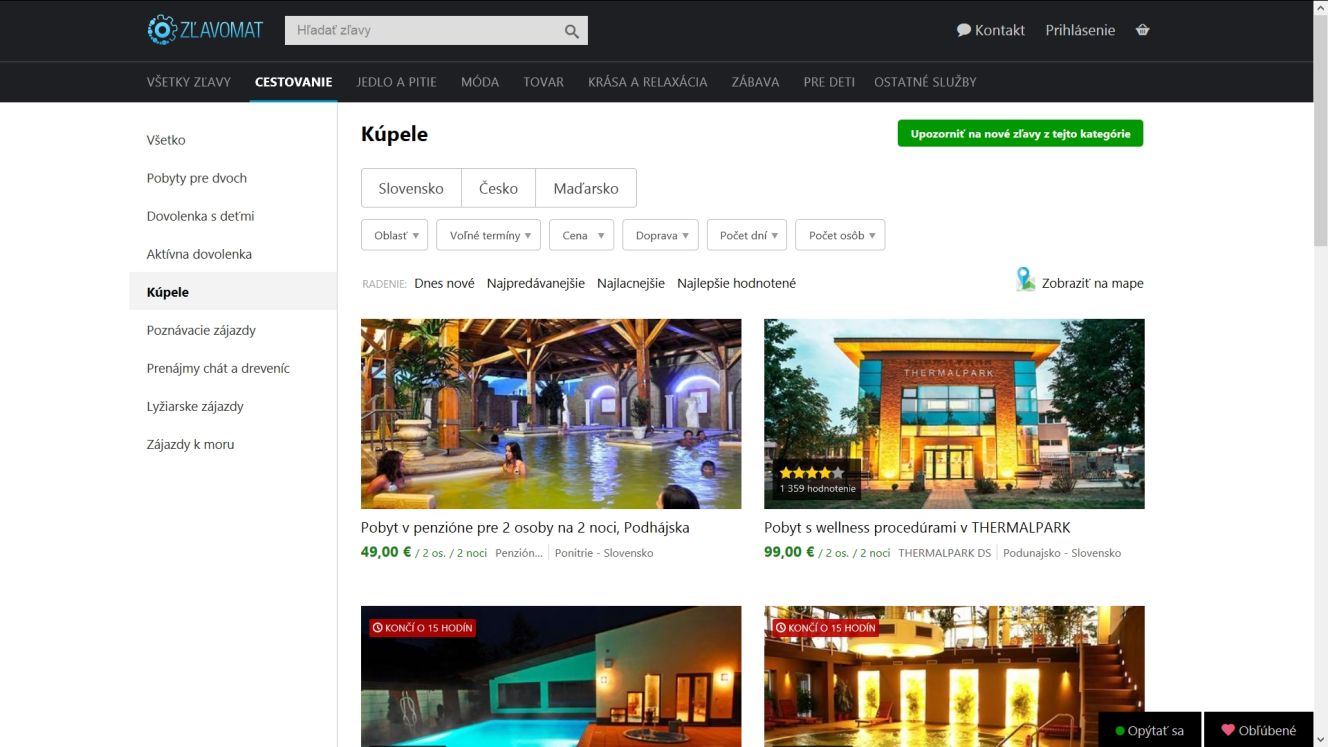Viewport: 1328px width, 747px height.
Task: Click '1 359 hodnotenie' rating count
Action: coord(818,489)
